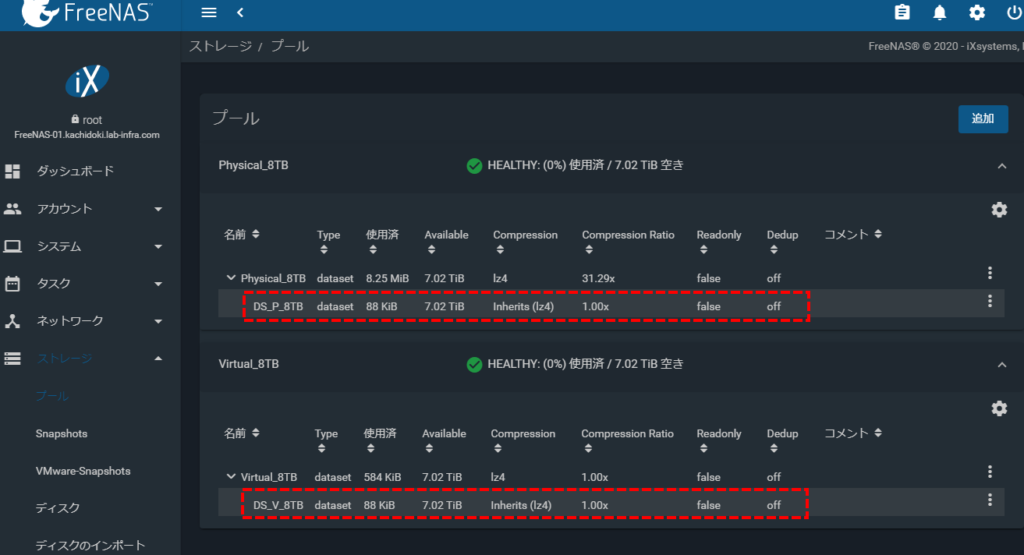This screenshot has width=1024, height=555.
Task: Click the accounts people icon in sidebar
Action: pos(12,209)
